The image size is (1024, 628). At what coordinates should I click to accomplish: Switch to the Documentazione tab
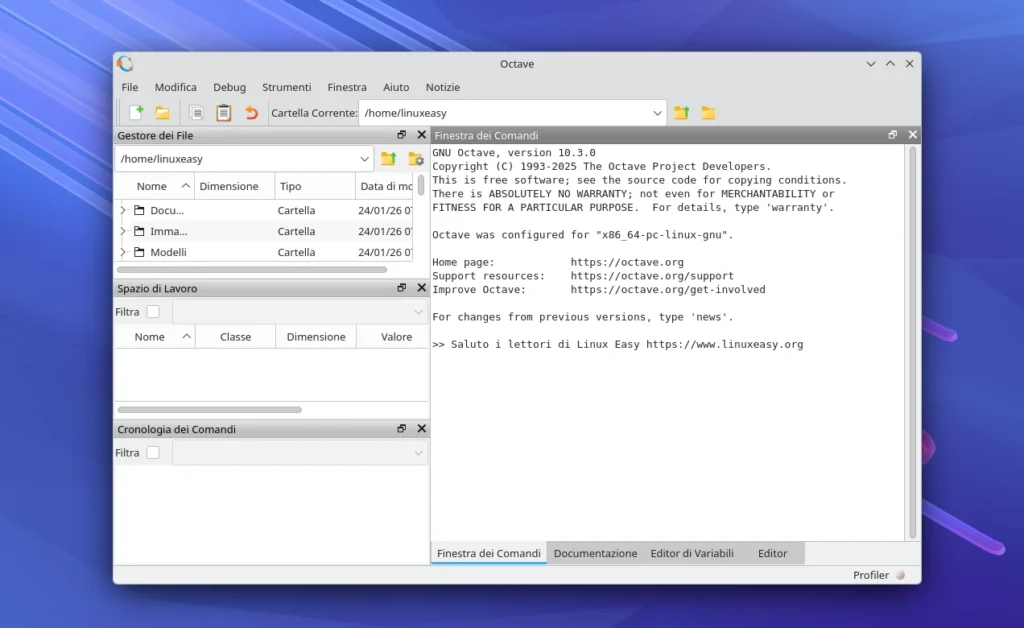tap(595, 552)
